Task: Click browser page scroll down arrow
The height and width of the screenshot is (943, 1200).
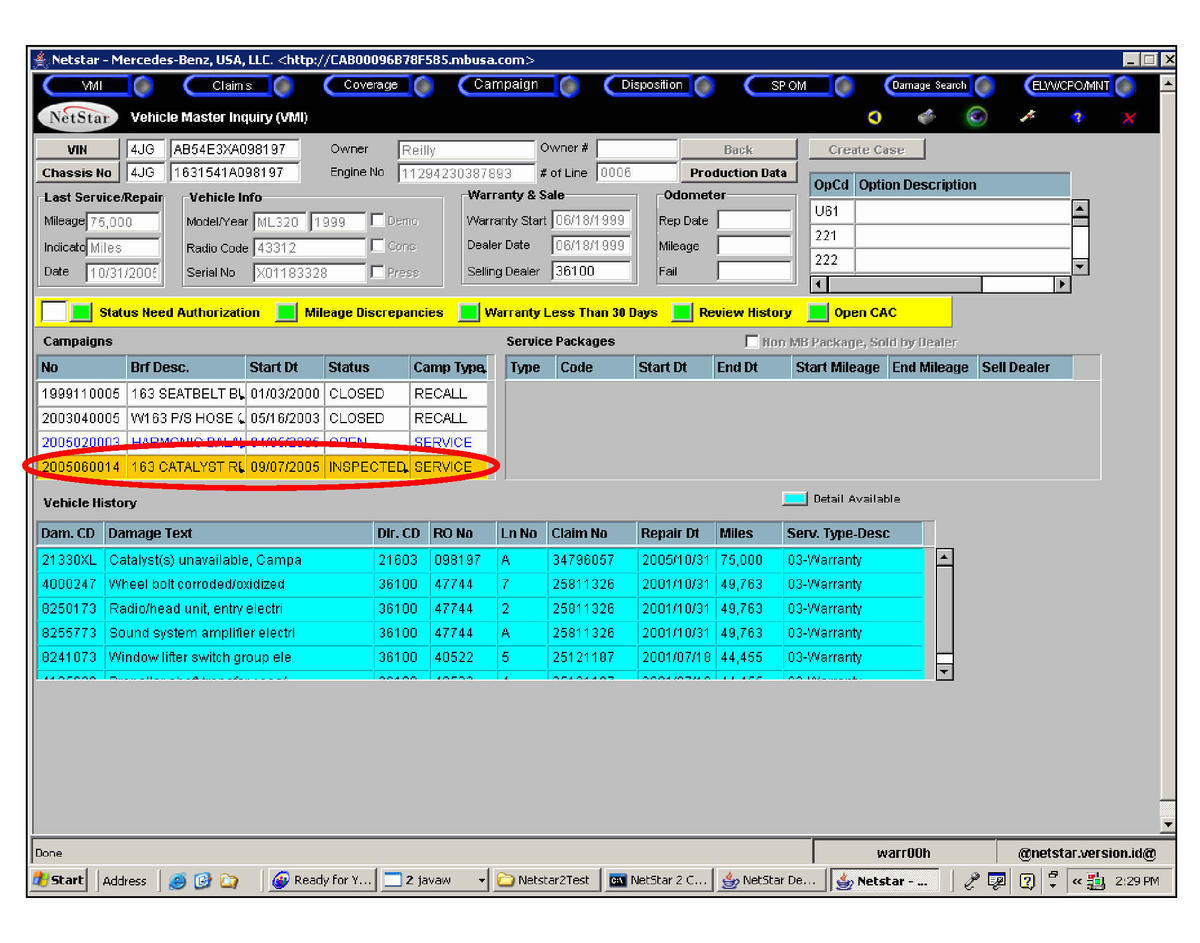Action: [1167, 824]
